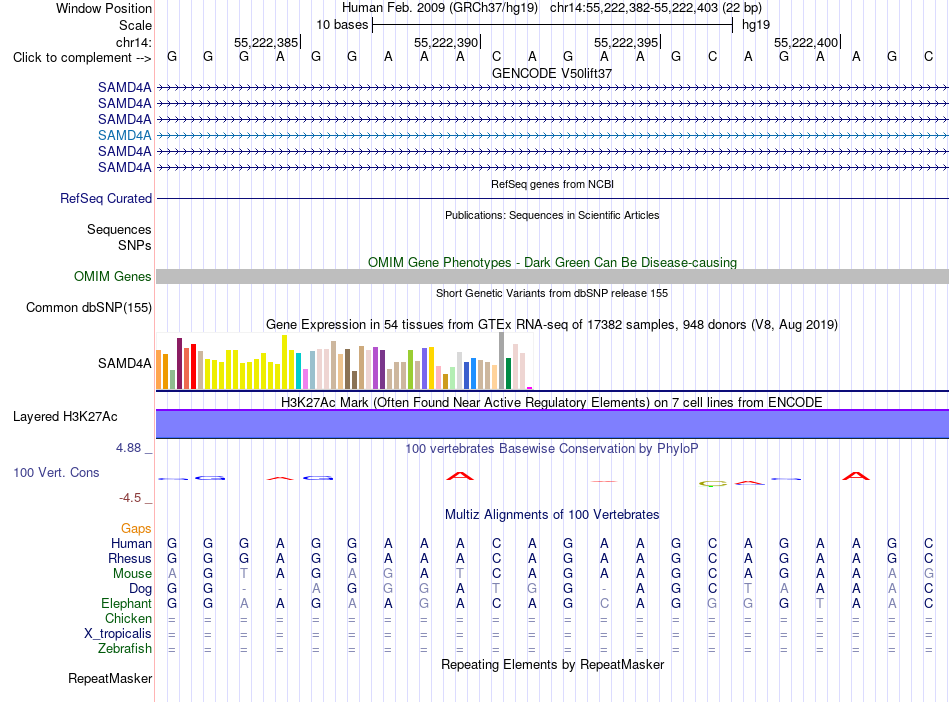Click the Common dbSNP(155) track label
This screenshot has height=702, width=950.
pyautogui.click(x=88, y=307)
